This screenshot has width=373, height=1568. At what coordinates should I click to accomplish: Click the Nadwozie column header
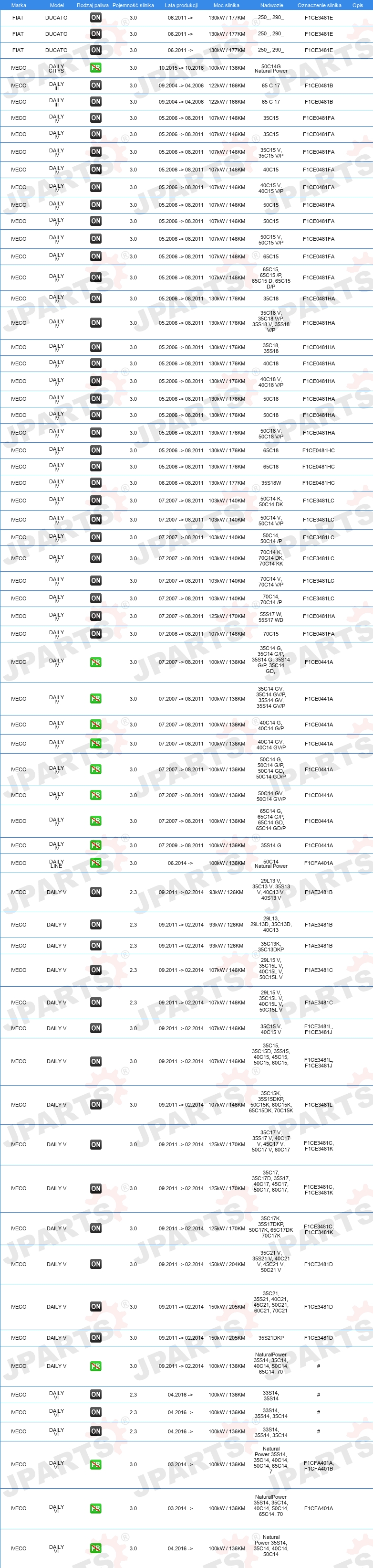pyautogui.click(x=271, y=5)
